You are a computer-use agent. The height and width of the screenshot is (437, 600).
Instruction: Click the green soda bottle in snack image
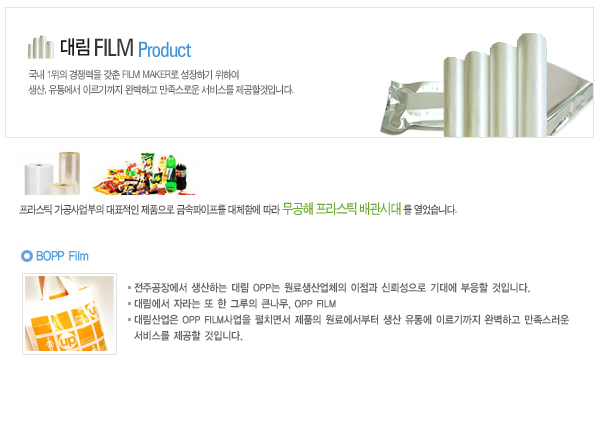tap(171, 173)
